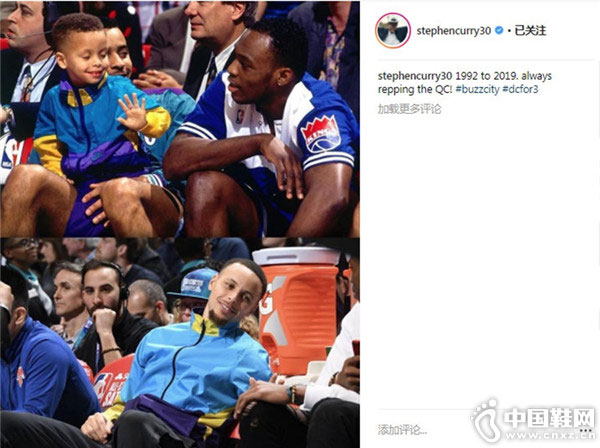Click the blue verified badge
600x448 pixels.
point(499,30)
